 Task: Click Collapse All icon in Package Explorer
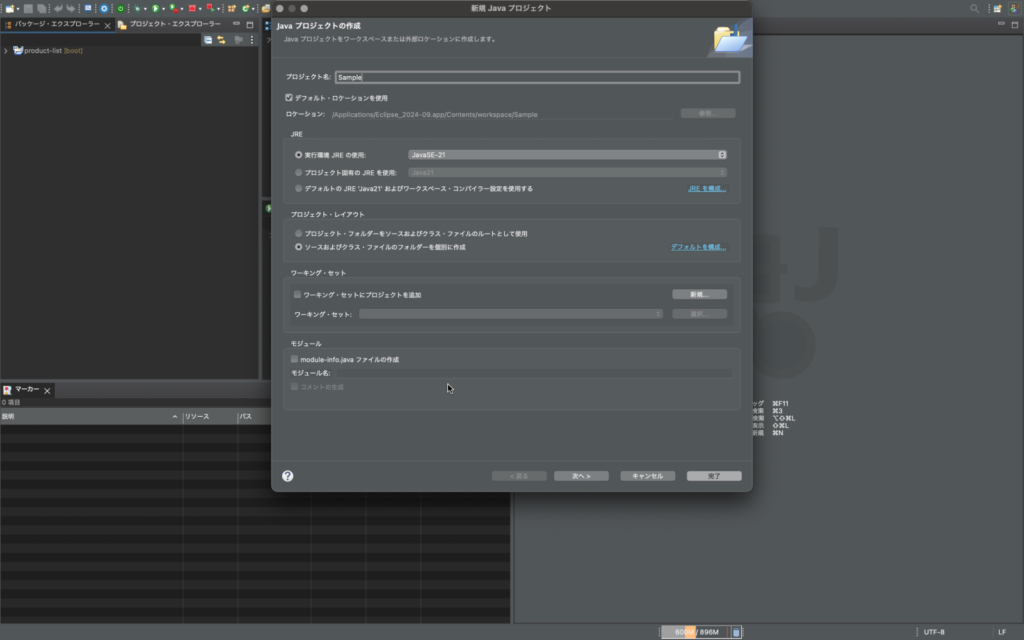coord(208,40)
